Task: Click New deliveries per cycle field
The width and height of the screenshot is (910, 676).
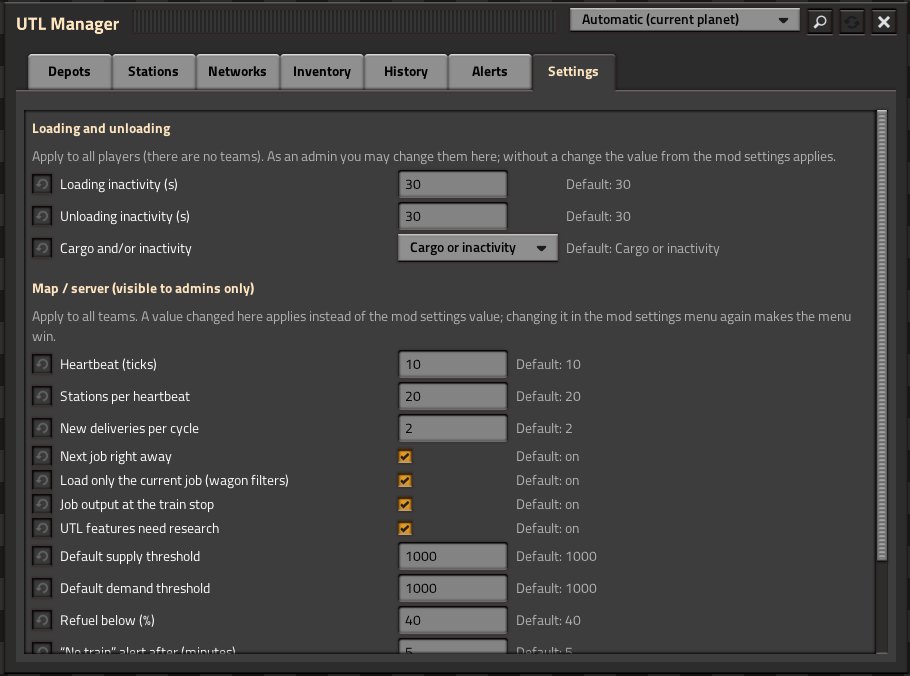Action: click(x=453, y=428)
